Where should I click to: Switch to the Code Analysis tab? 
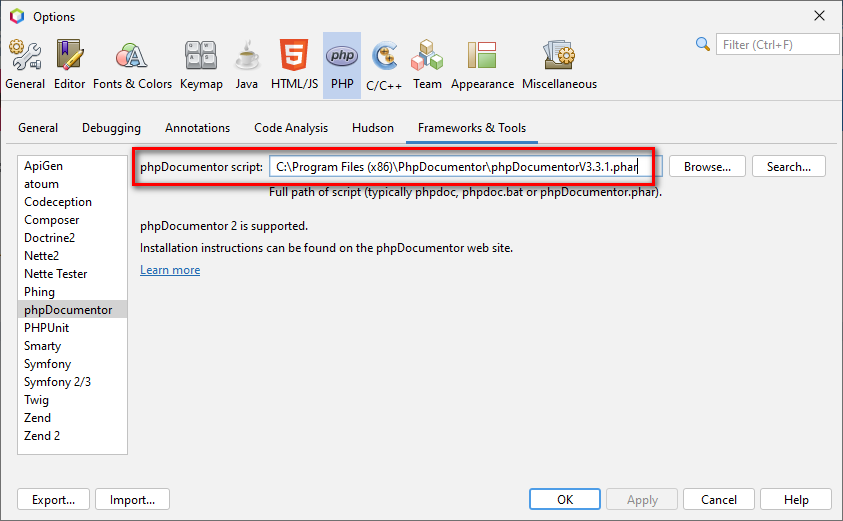(291, 128)
